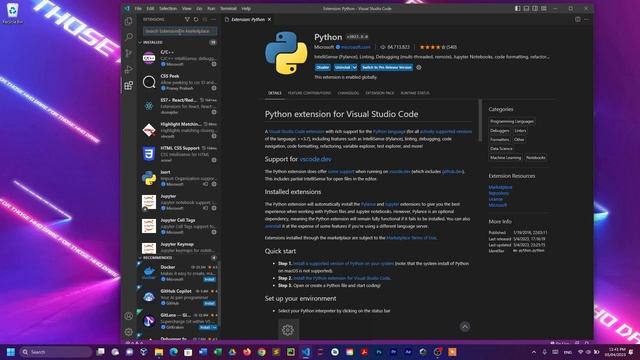Open manage gear for C/C++ extension
640x360 pixels.
(214, 64)
